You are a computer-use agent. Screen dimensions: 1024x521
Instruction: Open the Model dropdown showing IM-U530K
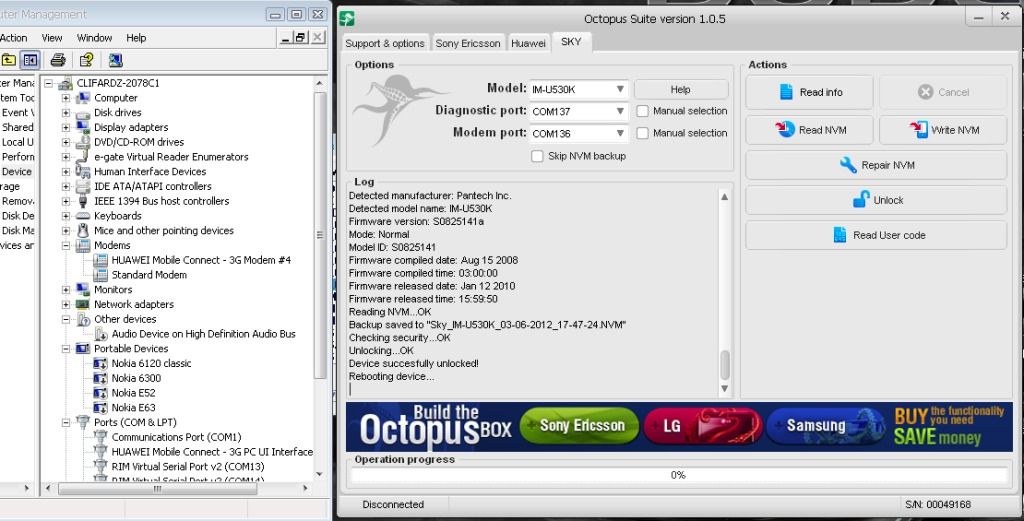coord(579,89)
